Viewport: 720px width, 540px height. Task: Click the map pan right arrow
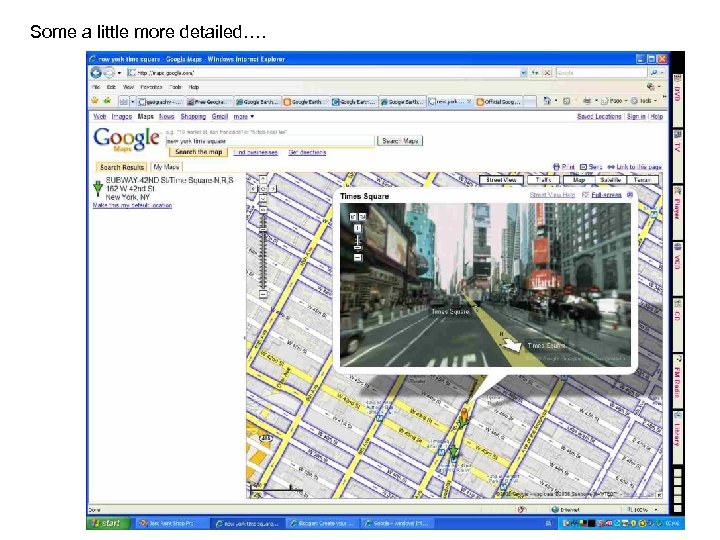[272, 189]
